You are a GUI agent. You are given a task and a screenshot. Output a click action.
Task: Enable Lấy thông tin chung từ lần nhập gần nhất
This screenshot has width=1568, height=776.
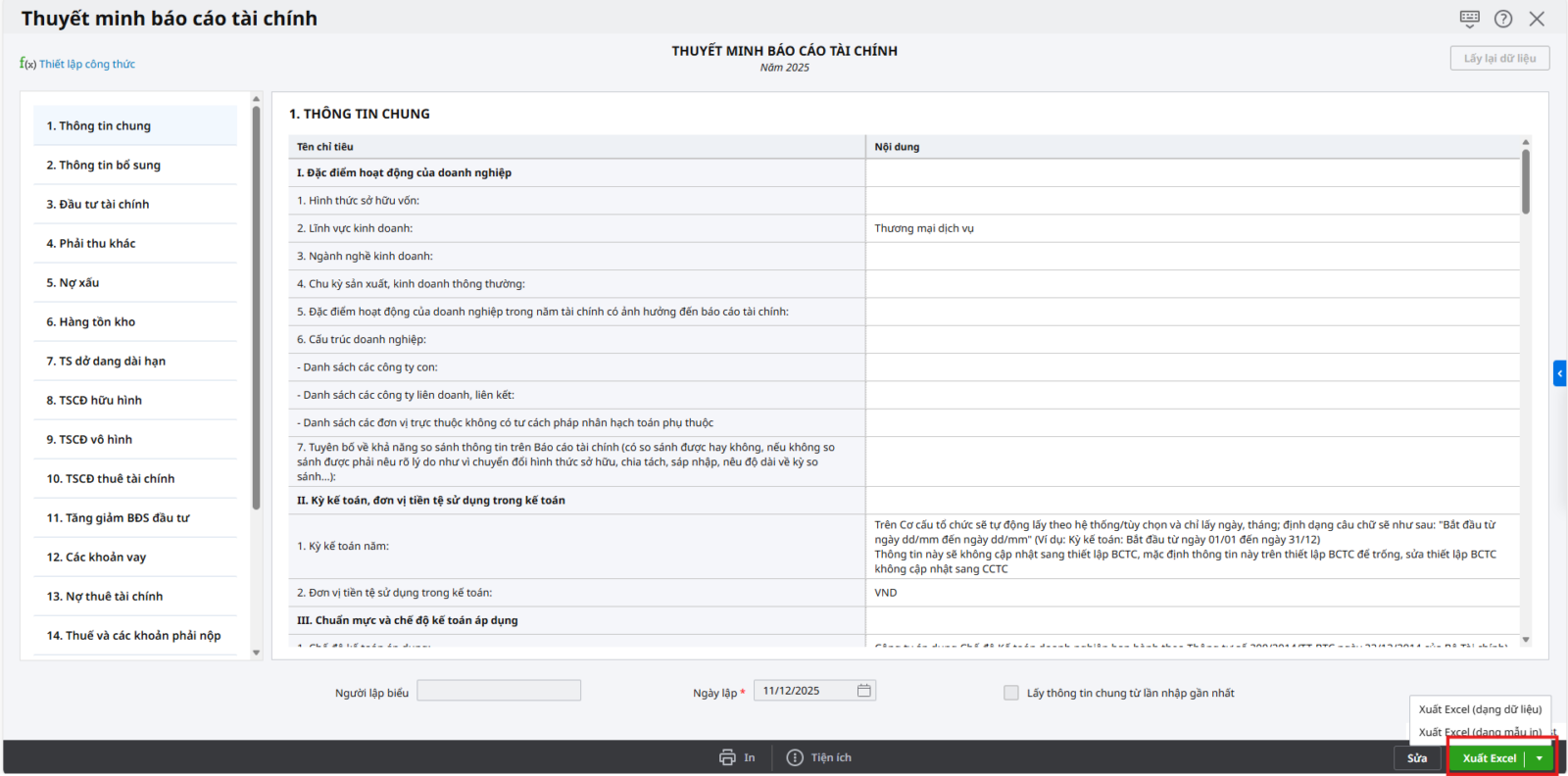tap(1011, 693)
